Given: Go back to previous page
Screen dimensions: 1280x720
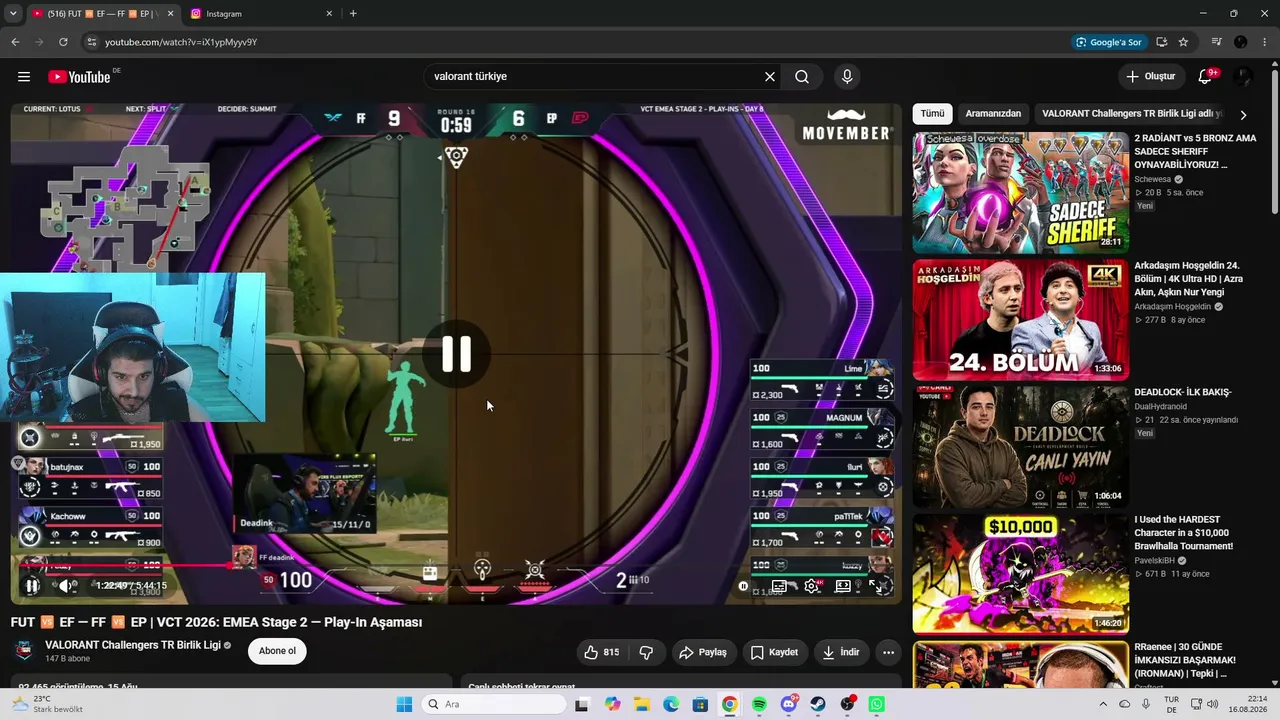Looking at the screenshot, I should click(15, 42).
